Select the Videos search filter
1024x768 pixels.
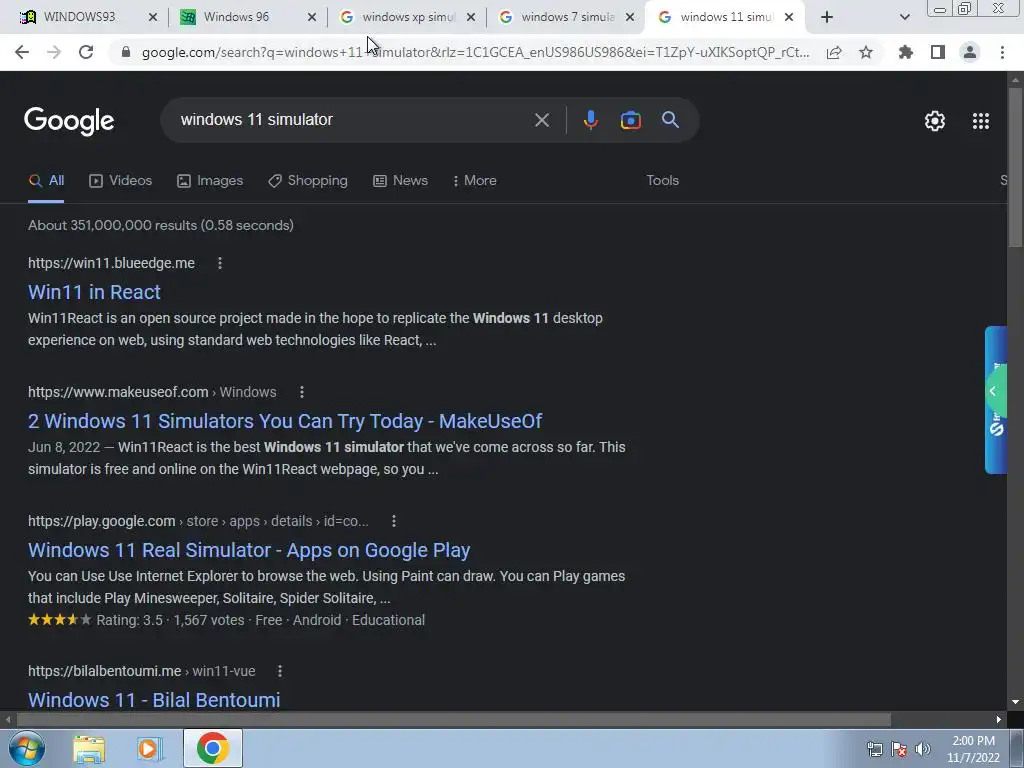coord(121,180)
